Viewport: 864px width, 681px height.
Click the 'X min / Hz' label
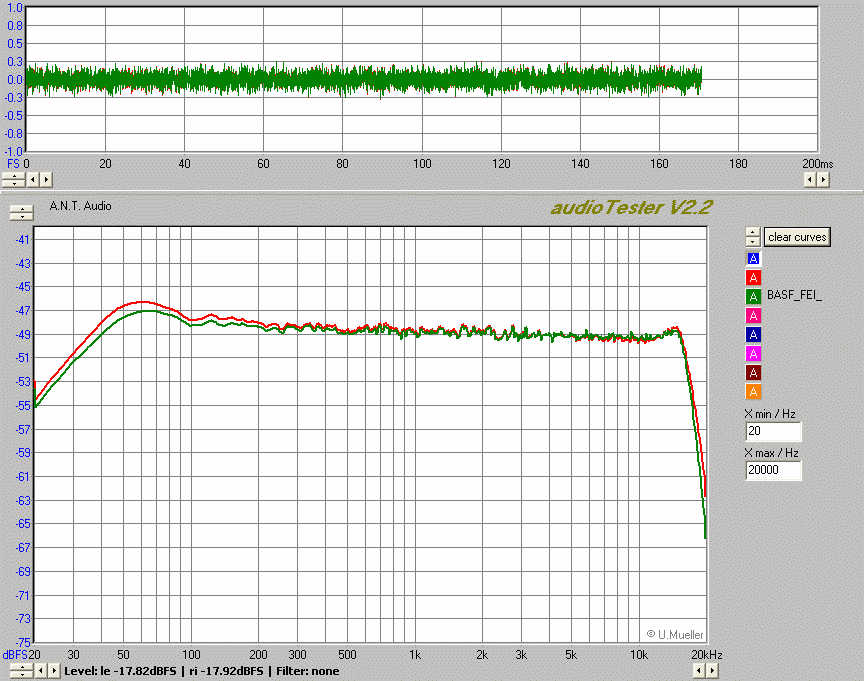pyautogui.click(x=770, y=414)
